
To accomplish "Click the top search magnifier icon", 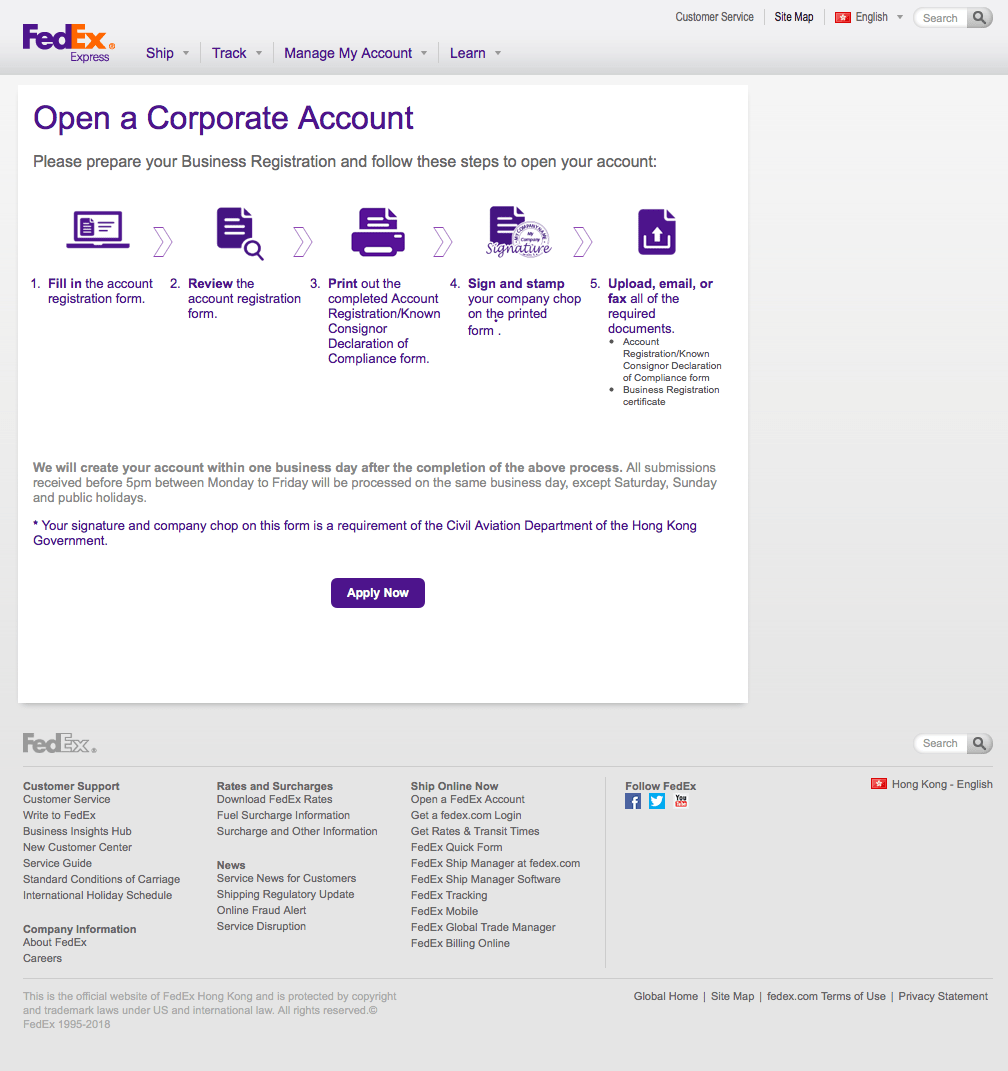I will tap(980, 17).
